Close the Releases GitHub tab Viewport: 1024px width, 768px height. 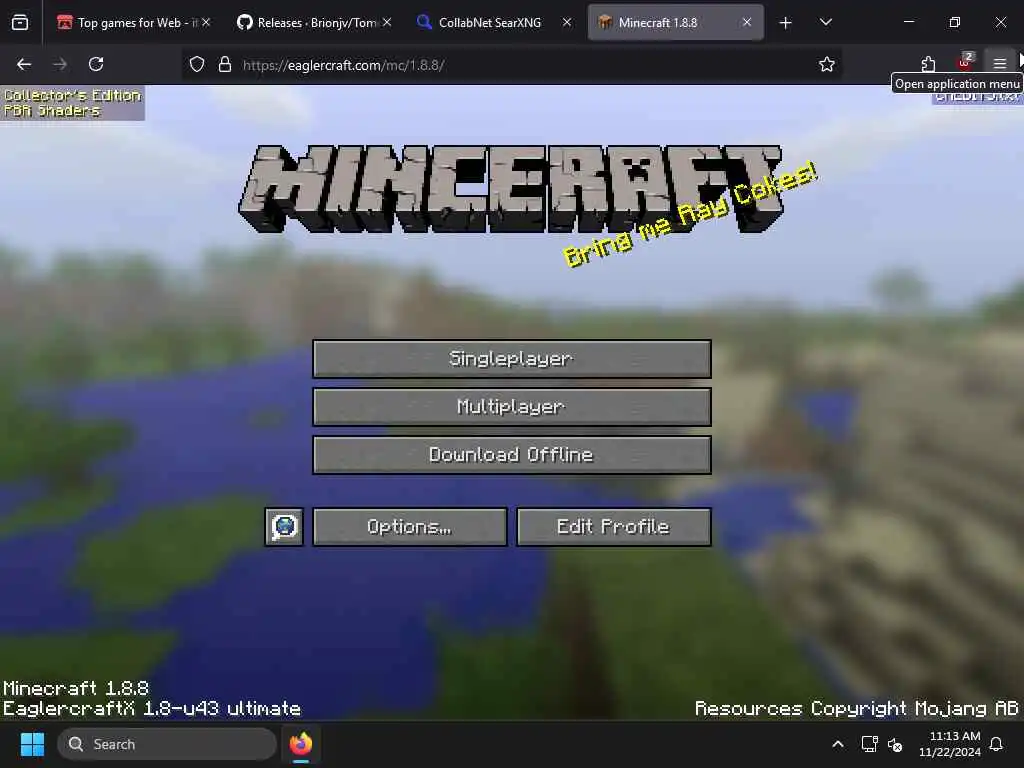pyautogui.click(x=387, y=22)
